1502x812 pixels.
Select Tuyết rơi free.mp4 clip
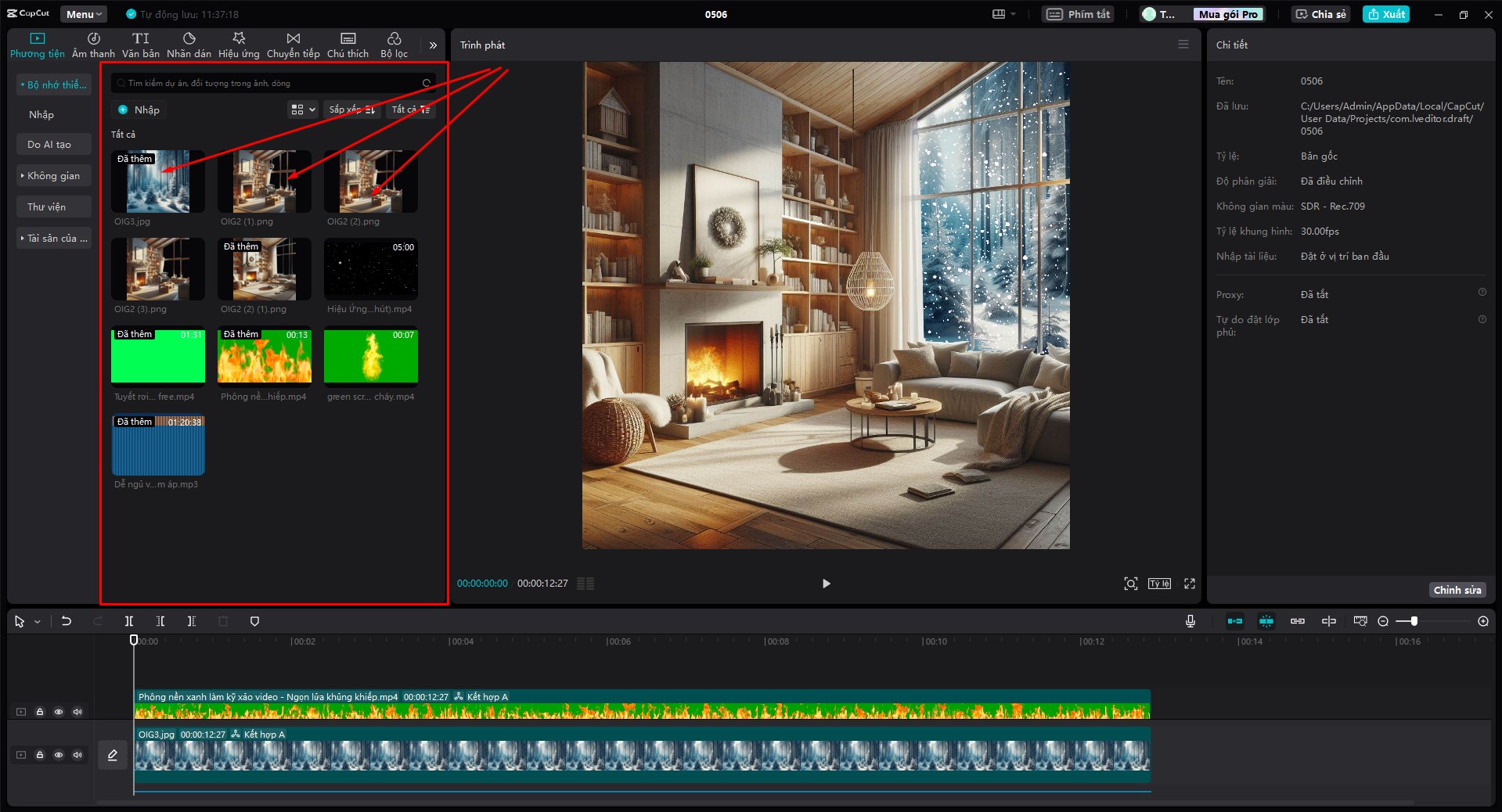click(158, 357)
